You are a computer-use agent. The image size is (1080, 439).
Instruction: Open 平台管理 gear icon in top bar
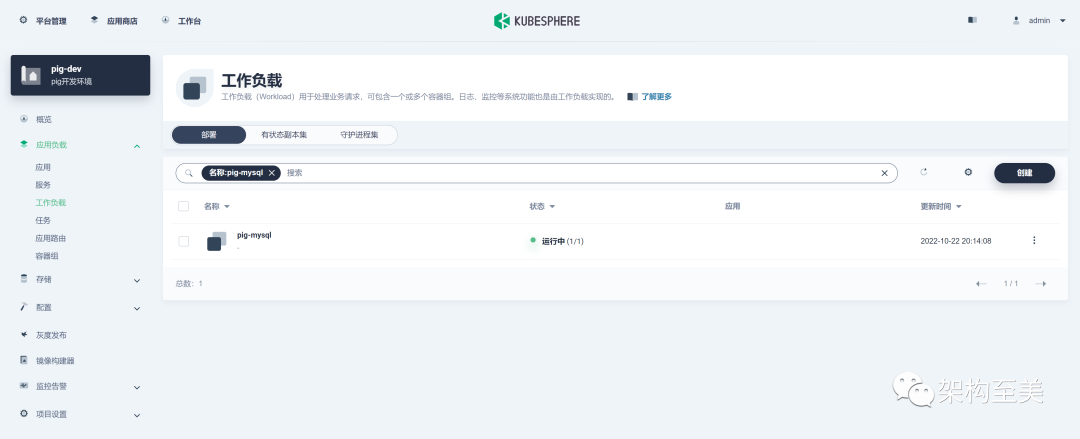click(x=23, y=20)
